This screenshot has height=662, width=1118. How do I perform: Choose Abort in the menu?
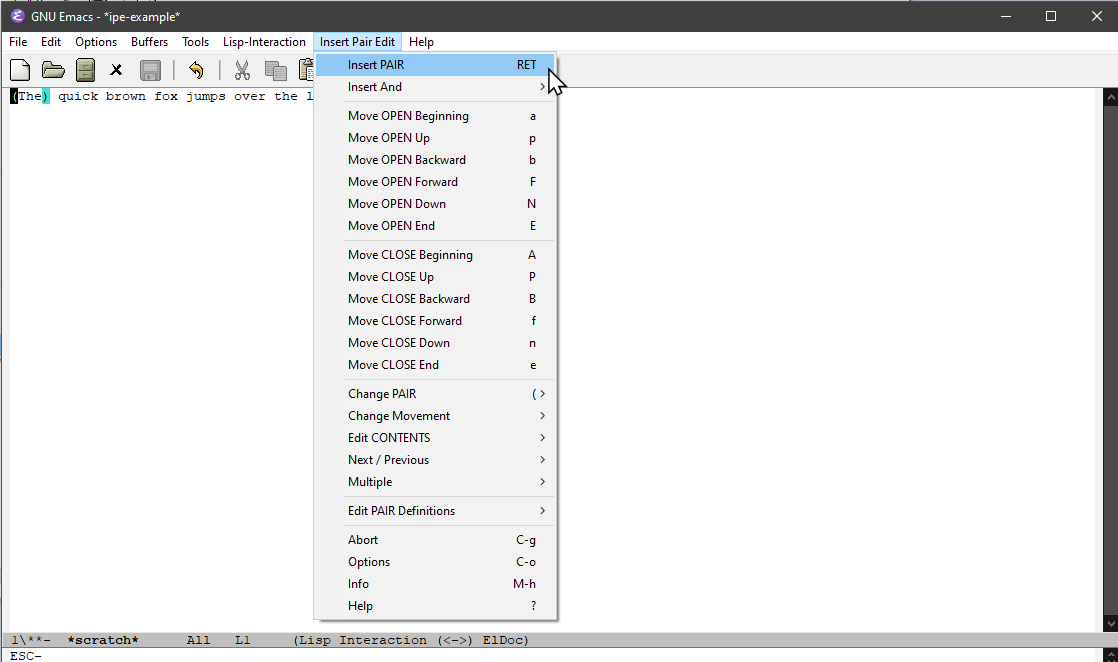coord(435,540)
